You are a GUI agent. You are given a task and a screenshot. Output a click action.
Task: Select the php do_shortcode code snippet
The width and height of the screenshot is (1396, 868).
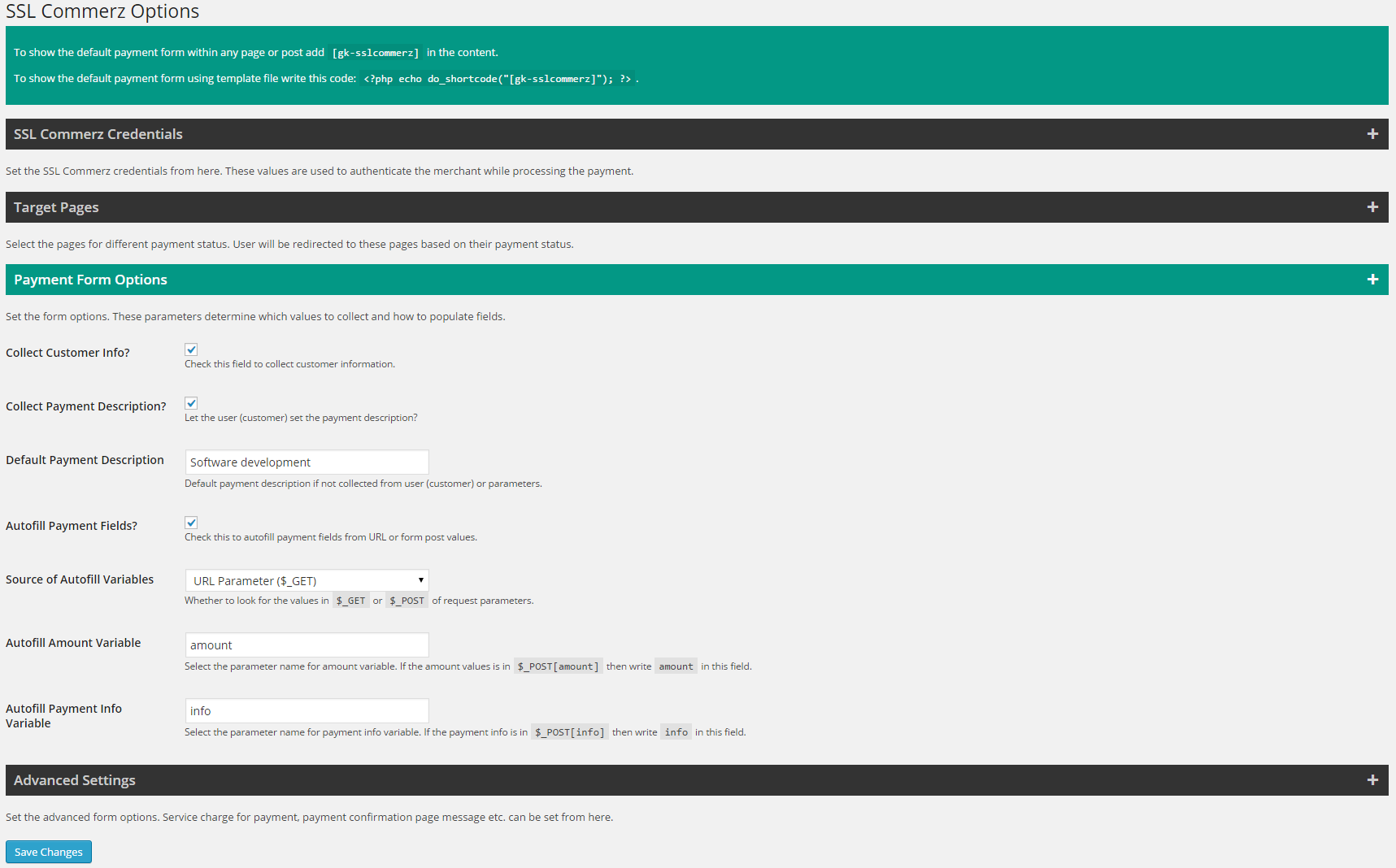tap(498, 79)
